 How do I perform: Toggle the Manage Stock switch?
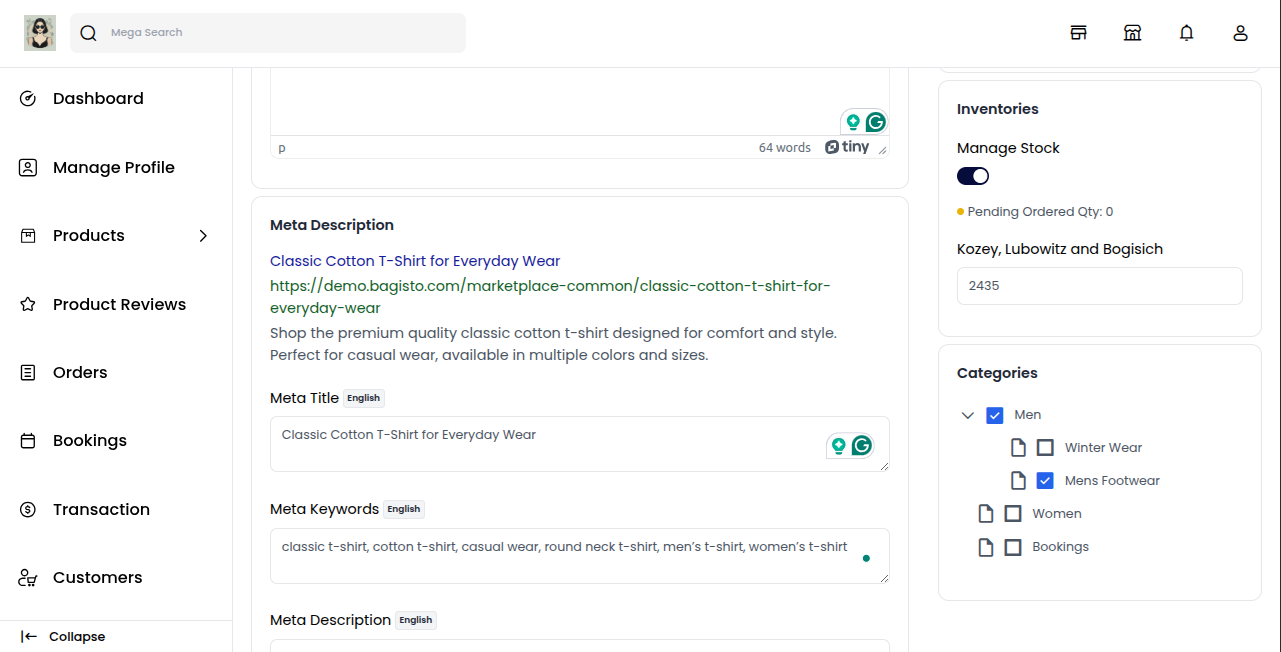(x=973, y=176)
